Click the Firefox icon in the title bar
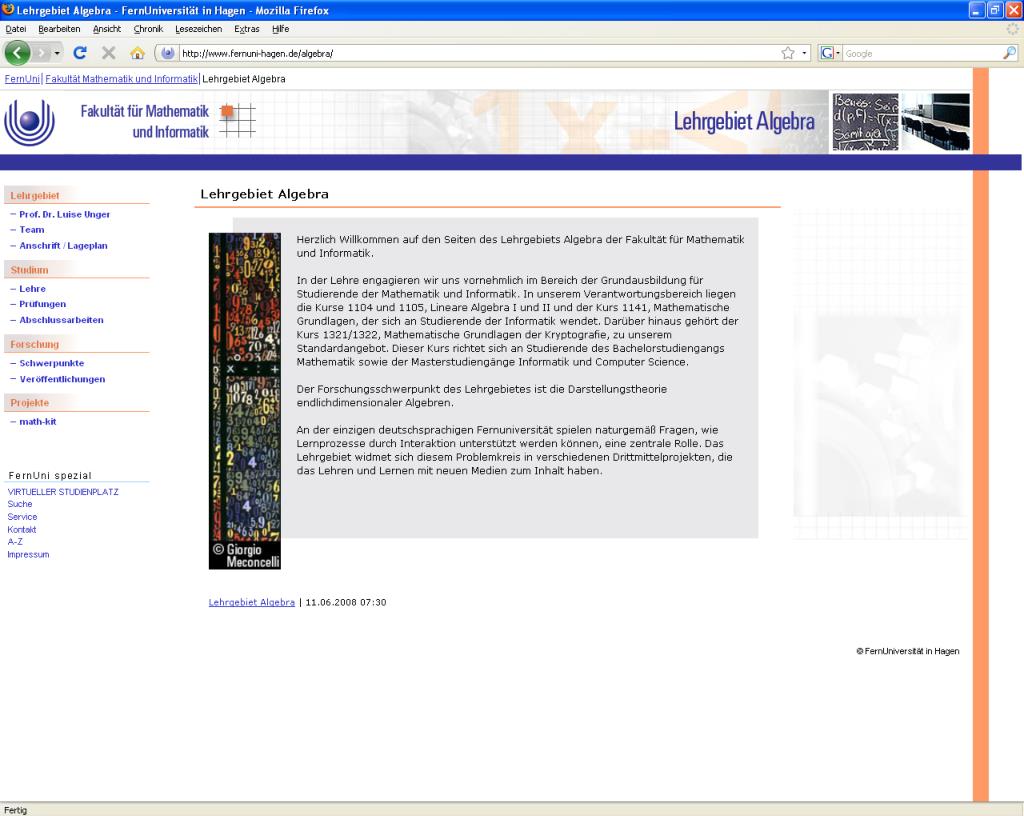The height and width of the screenshot is (816, 1024). 8,10
